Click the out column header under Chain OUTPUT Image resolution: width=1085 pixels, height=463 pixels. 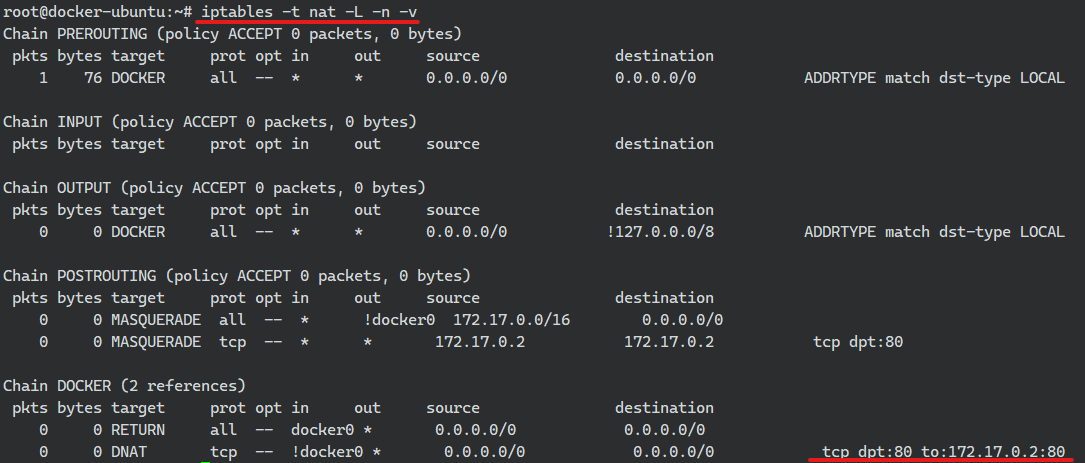pos(367,210)
